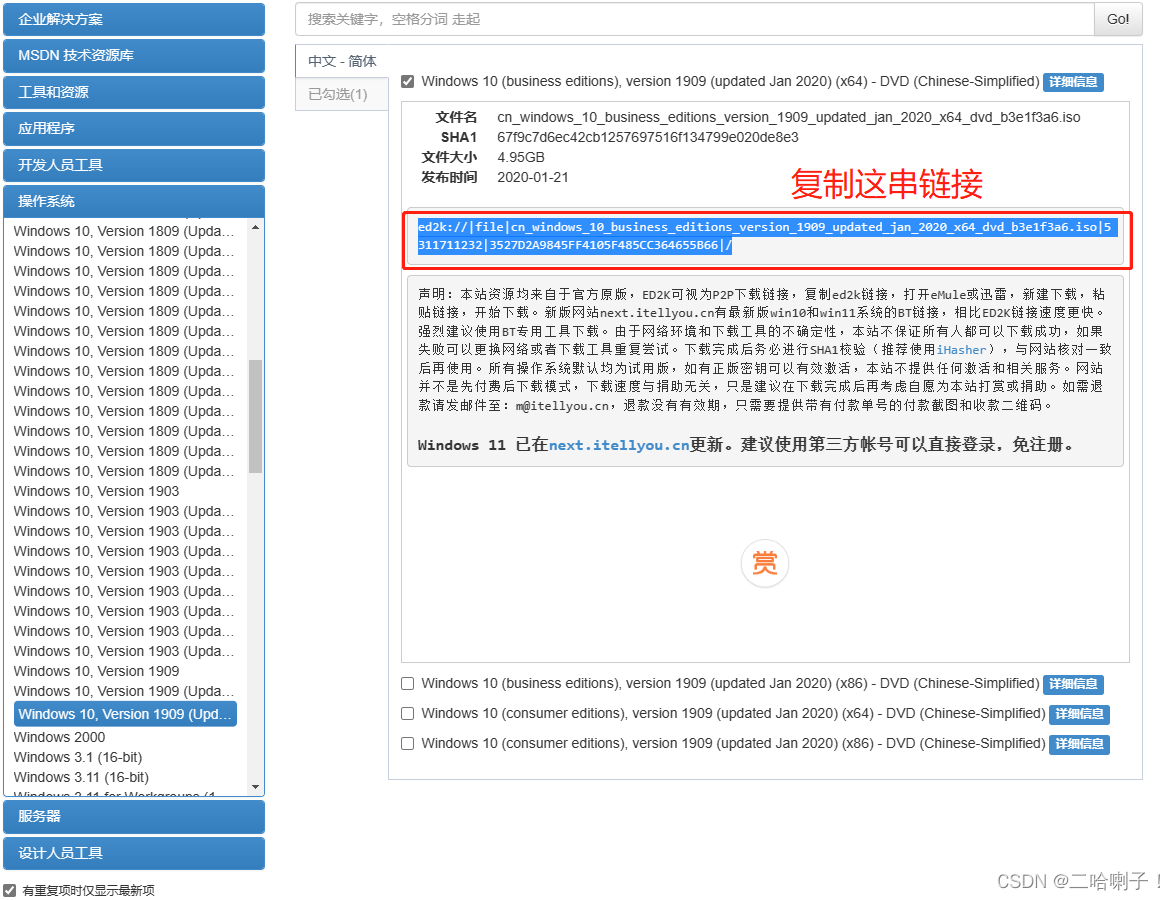Click consumer editions x86 DVD title text
Screen dimensions: 1176x900
pyautogui.click(x=734, y=743)
